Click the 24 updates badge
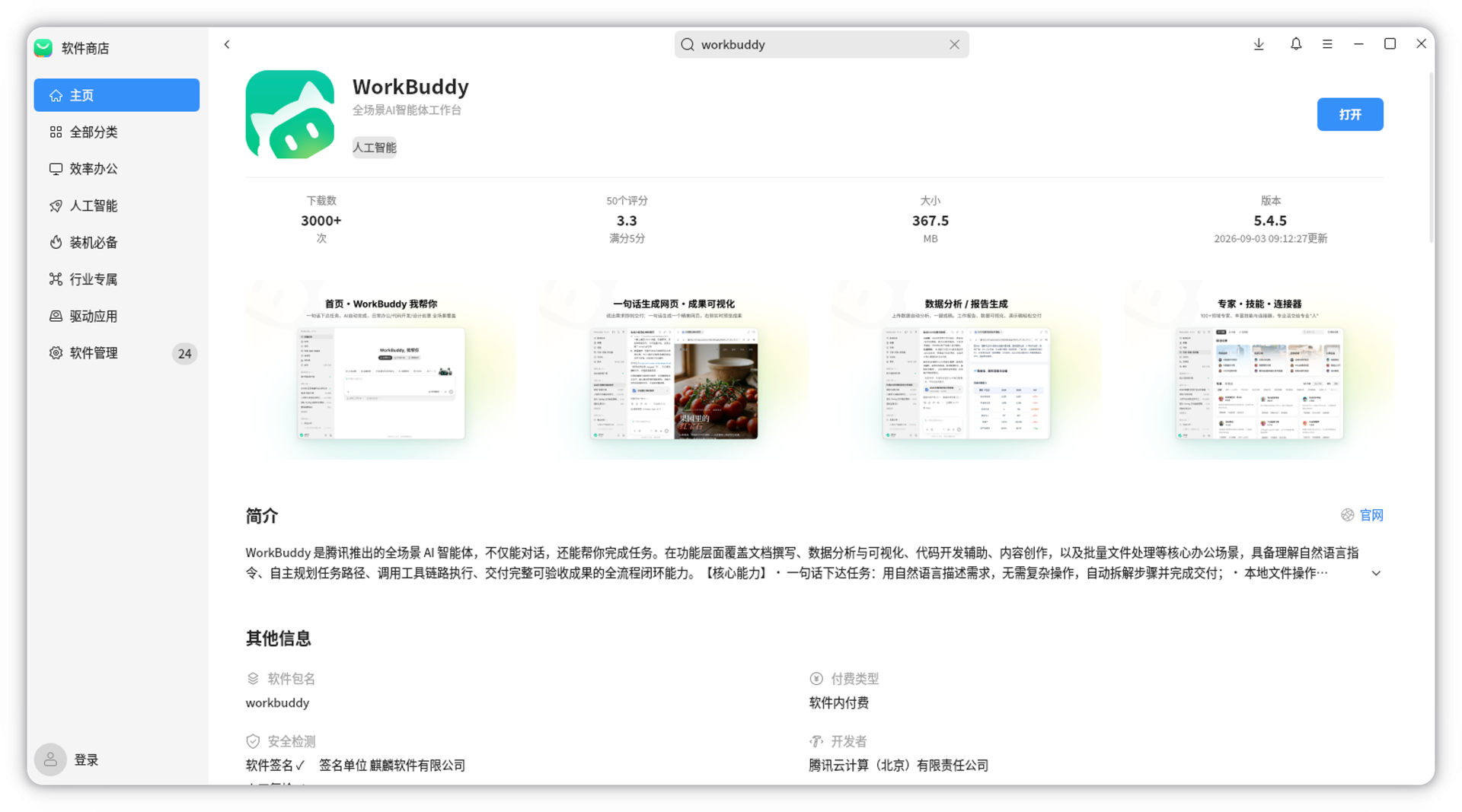Image resolution: width=1462 pixels, height=812 pixels. click(184, 353)
